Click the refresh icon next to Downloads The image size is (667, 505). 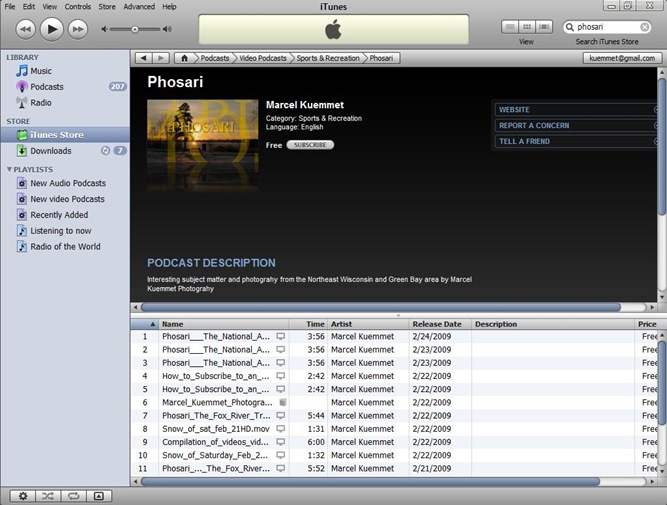coord(105,151)
